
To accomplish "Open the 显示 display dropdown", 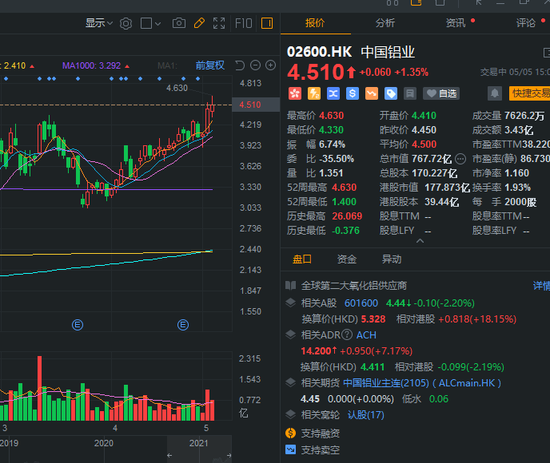I will pos(99,23).
